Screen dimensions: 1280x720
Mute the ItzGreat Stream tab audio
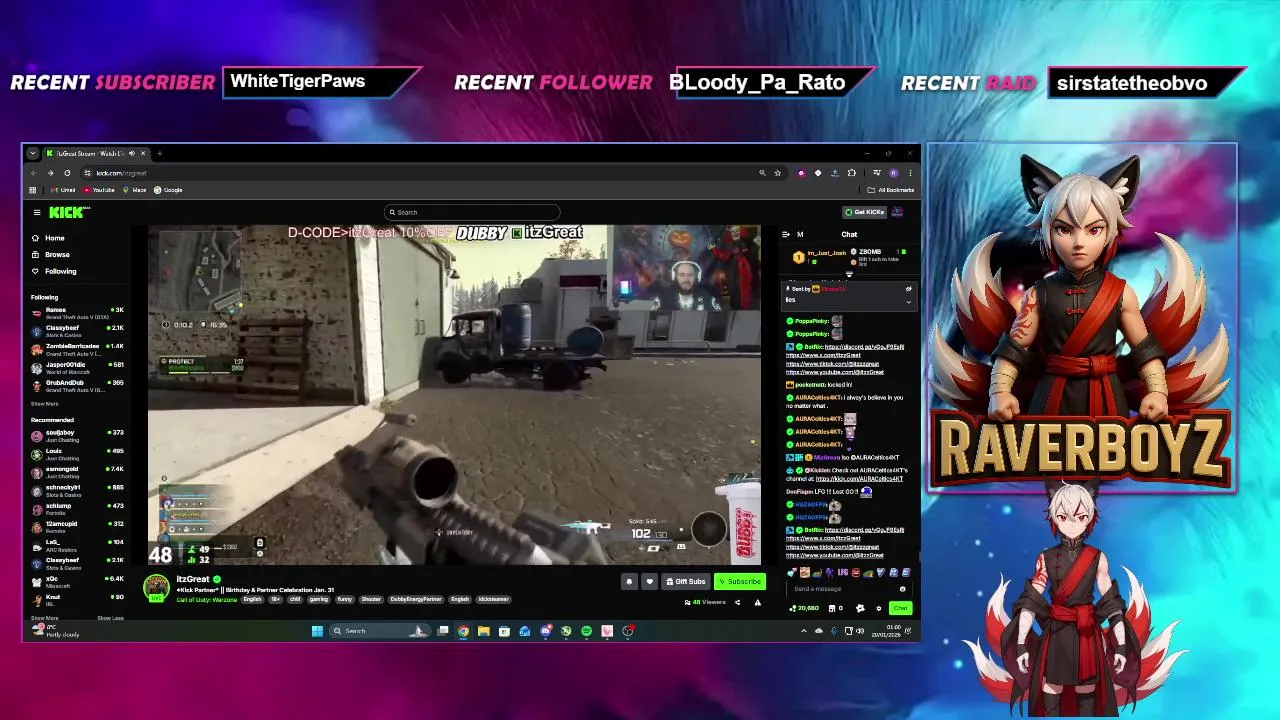coord(131,153)
